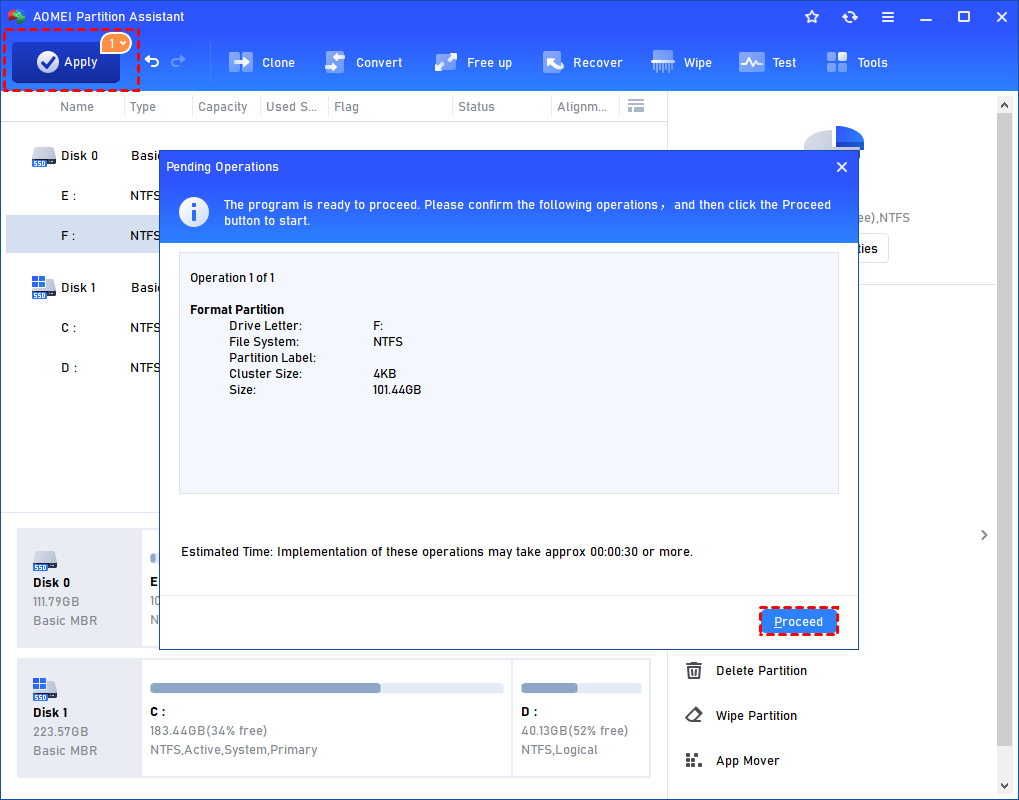Click the scrollbar up arrow on right panel

tap(1005, 105)
